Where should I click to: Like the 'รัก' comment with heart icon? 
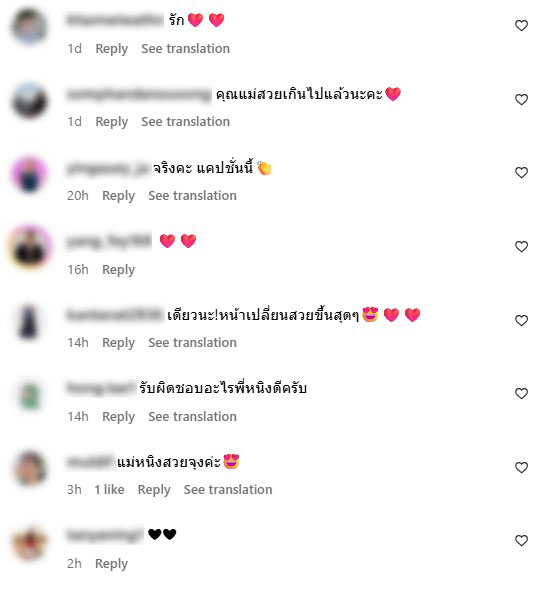[521, 26]
